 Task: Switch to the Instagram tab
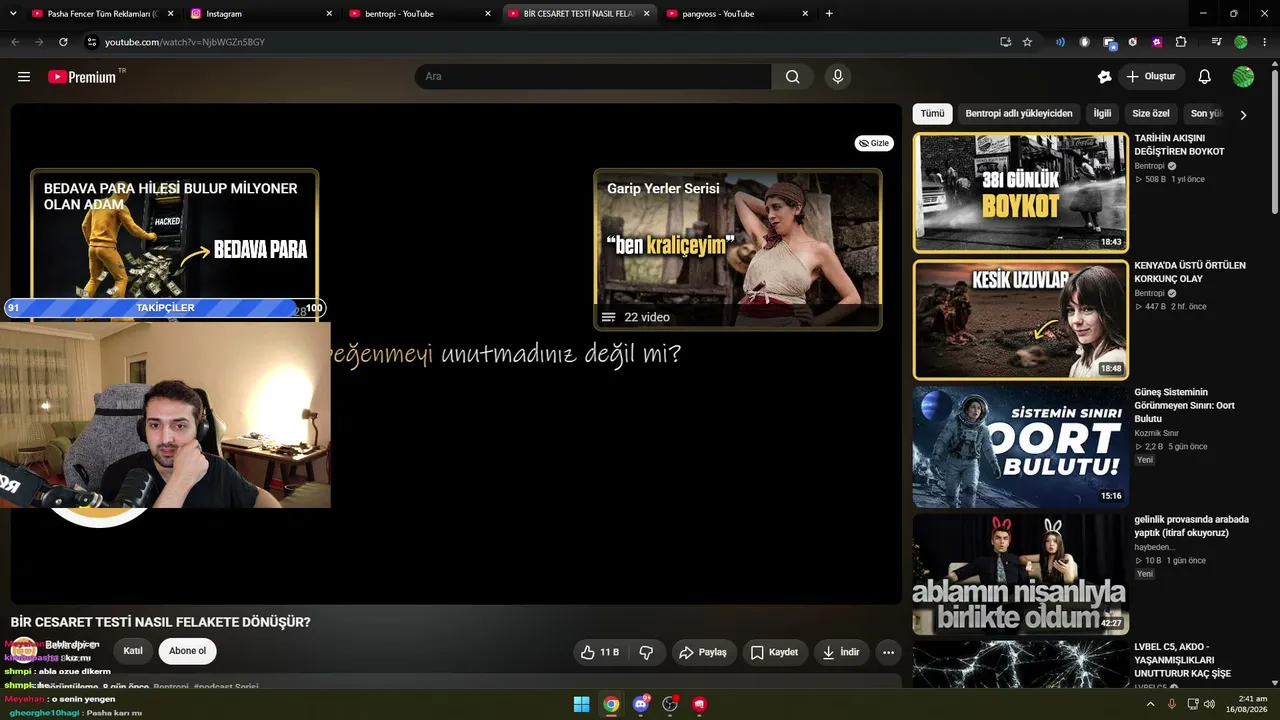[x=261, y=14]
